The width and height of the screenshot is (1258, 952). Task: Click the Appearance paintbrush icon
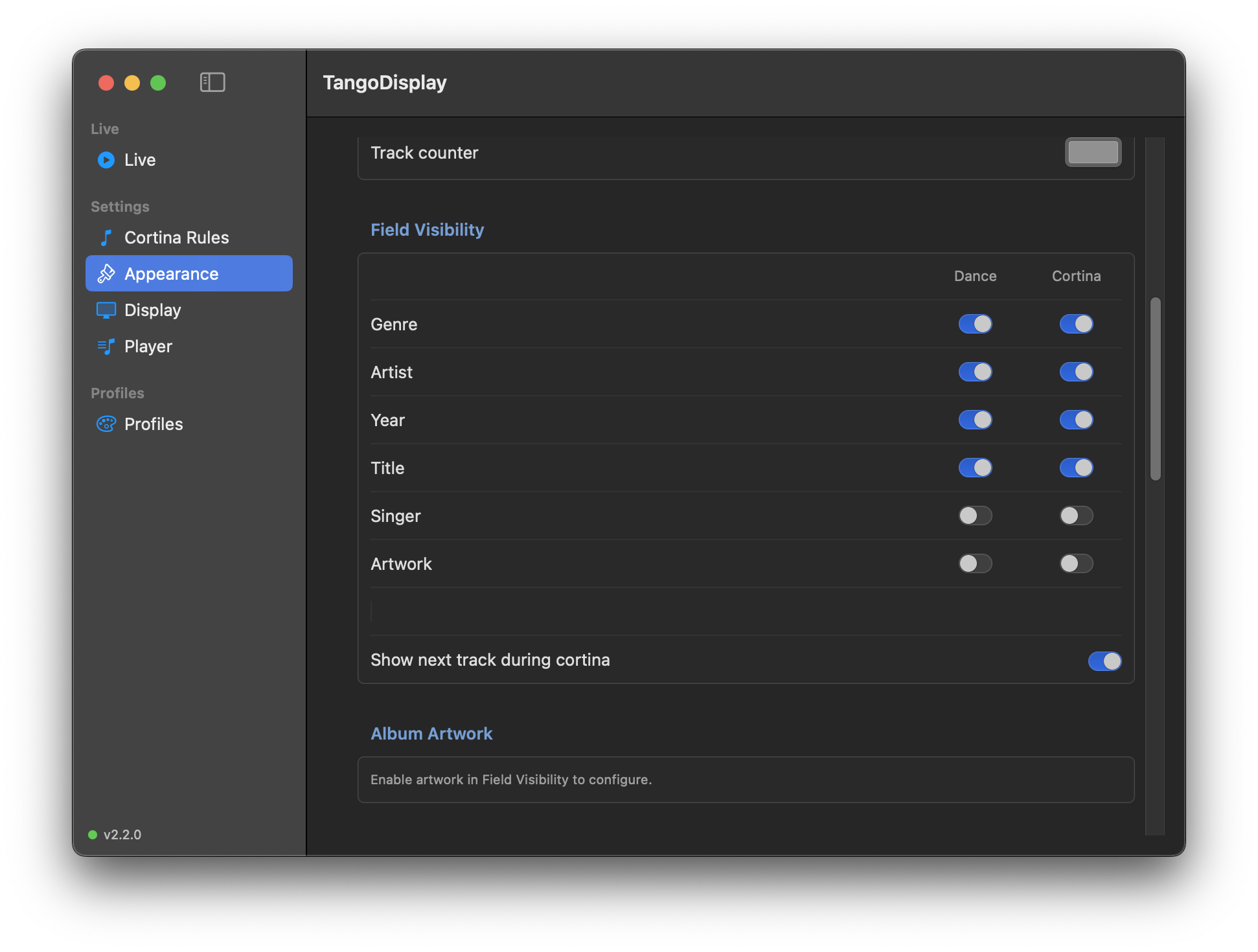pyautogui.click(x=106, y=274)
